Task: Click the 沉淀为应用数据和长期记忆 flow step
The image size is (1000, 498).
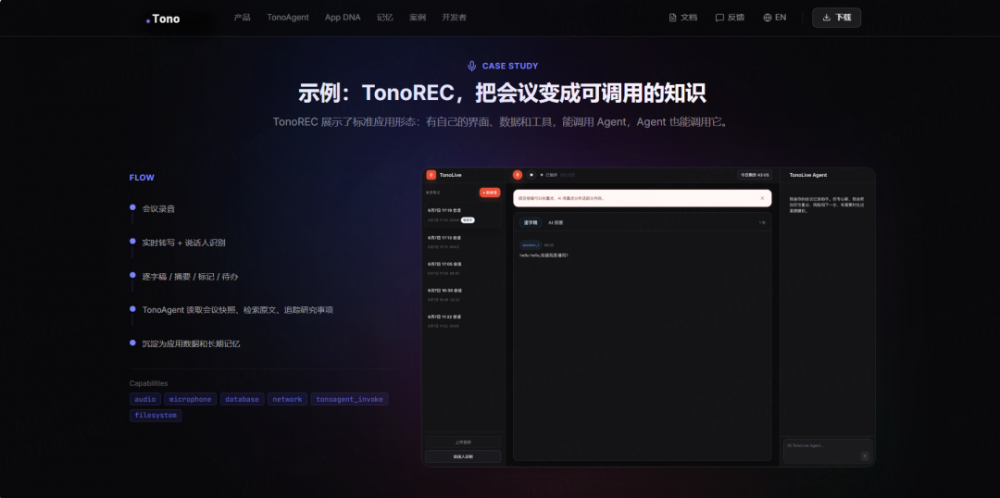Action: pyautogui.click(x=191, y=343)
